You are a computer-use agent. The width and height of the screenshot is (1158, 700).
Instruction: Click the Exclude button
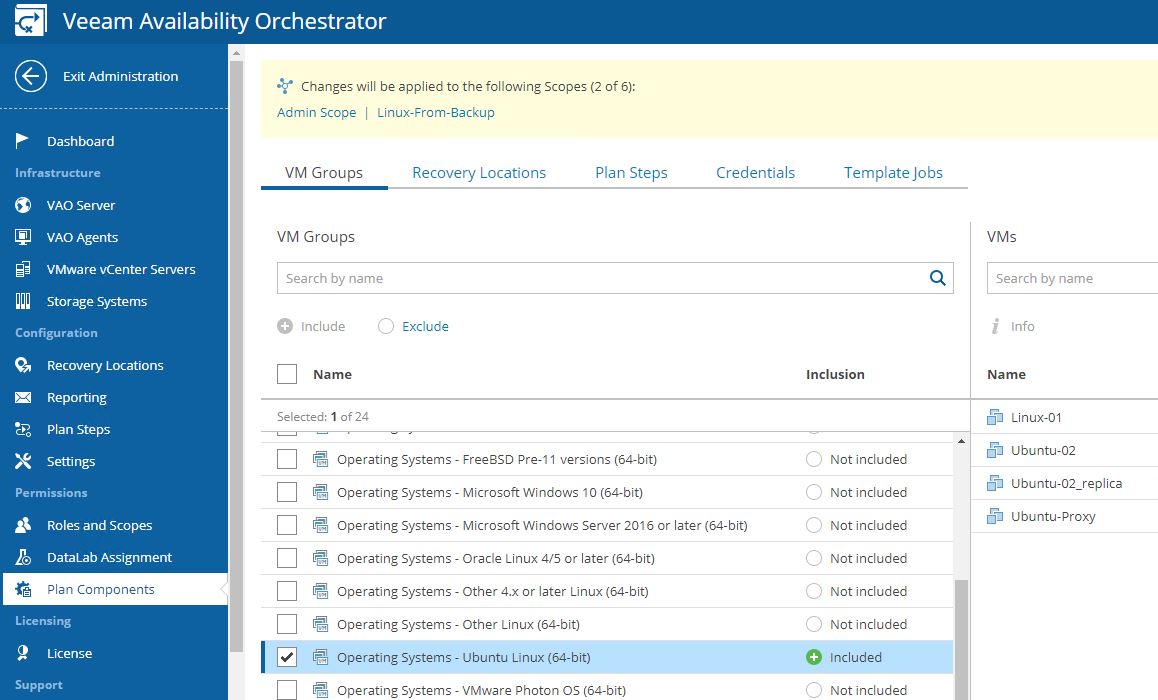pos(413,326)
